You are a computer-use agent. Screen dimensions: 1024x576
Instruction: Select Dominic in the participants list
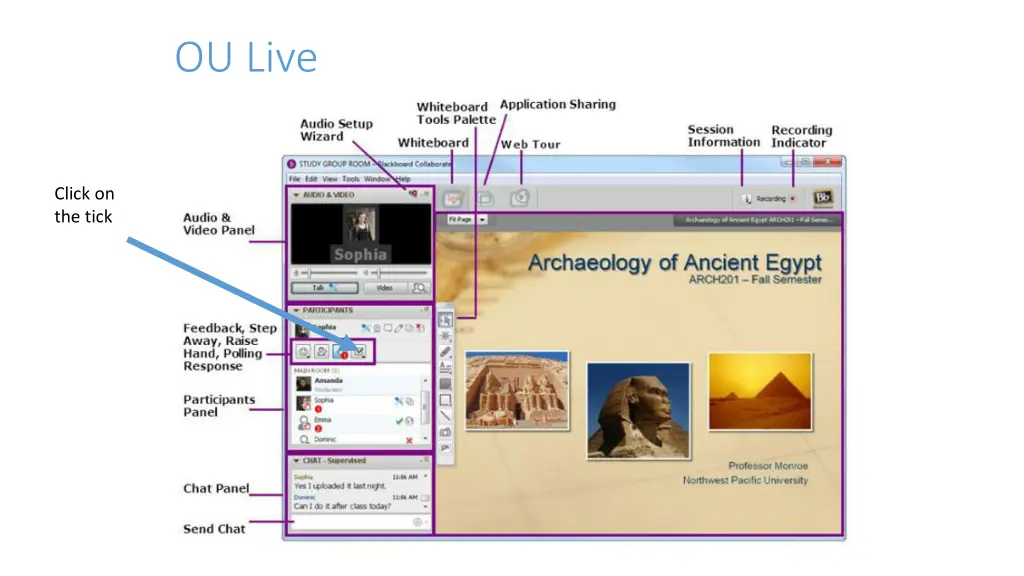tap(357, 440)
